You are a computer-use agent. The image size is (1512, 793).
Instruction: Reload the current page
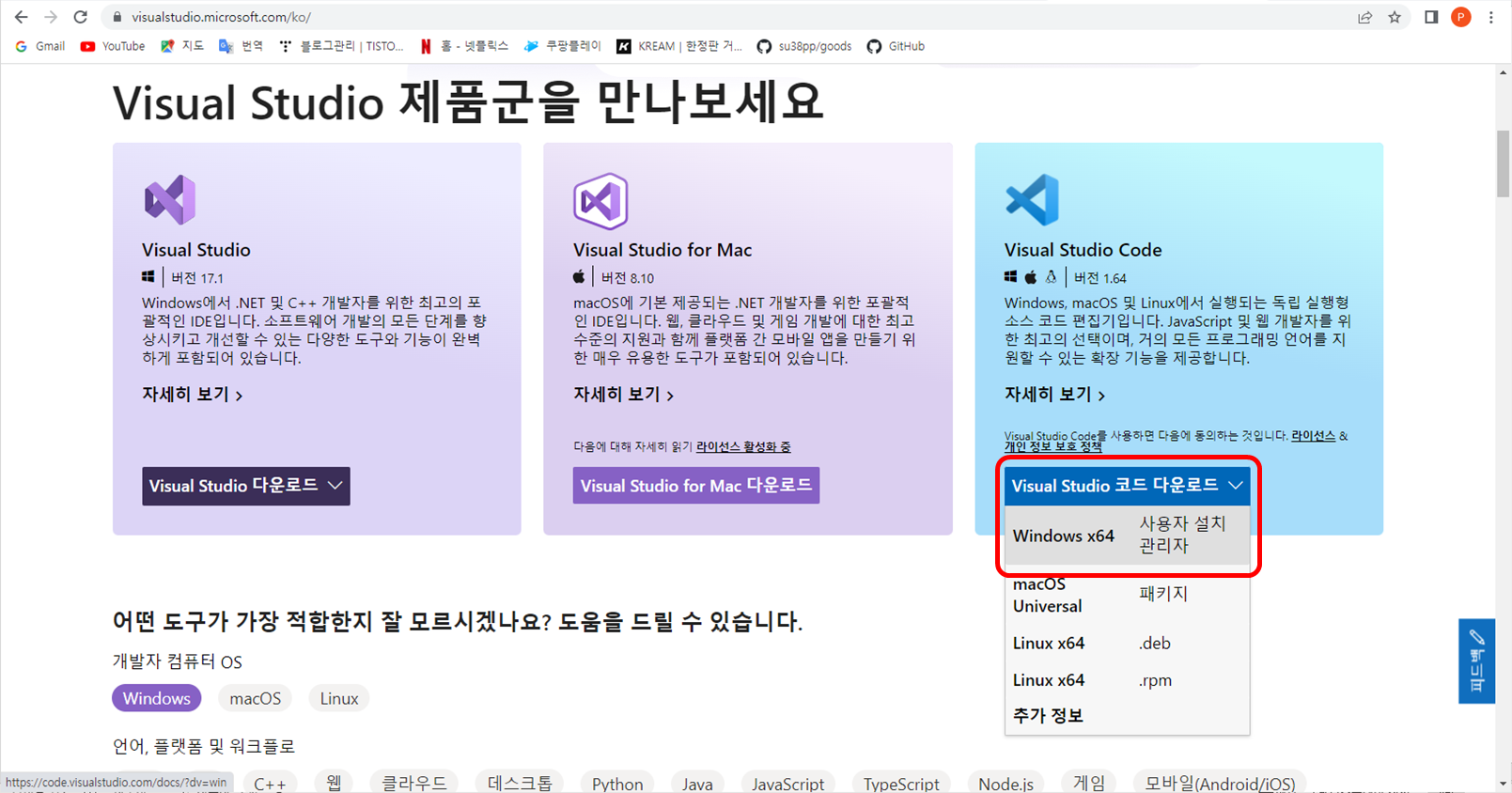81,17
